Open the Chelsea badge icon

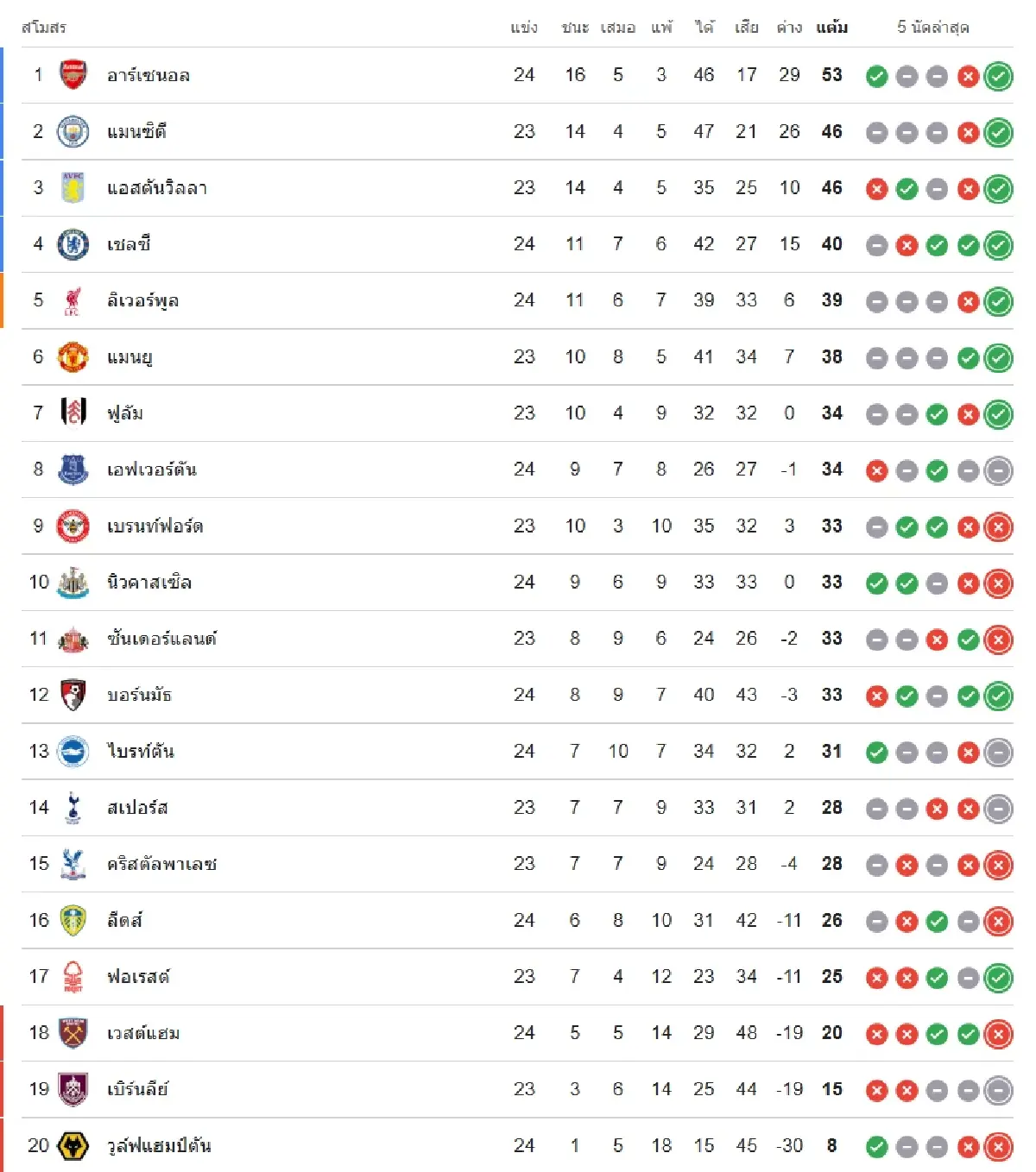[73, 244]
